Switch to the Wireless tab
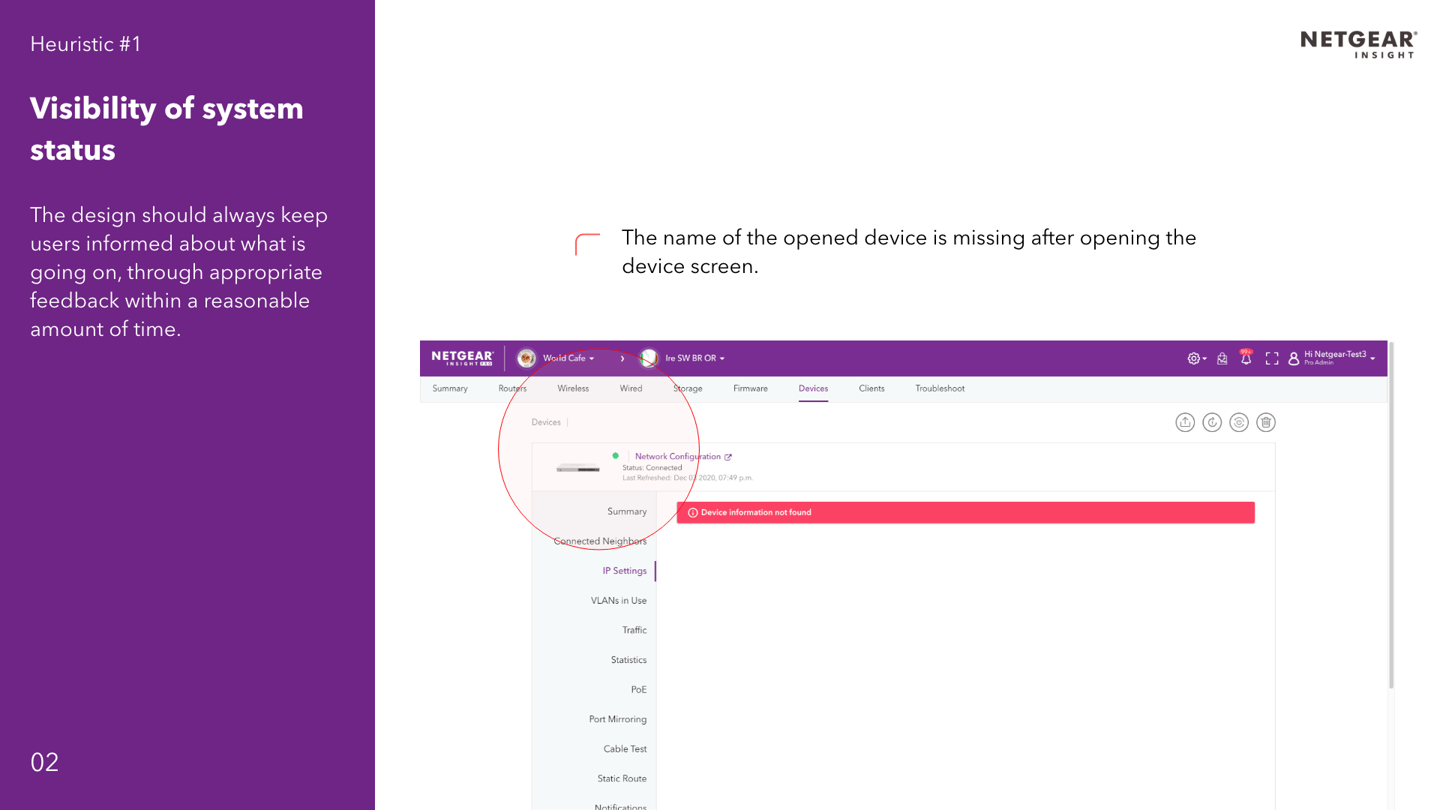The width and height of the screenshot is (1440, 810). click(573, 389)
